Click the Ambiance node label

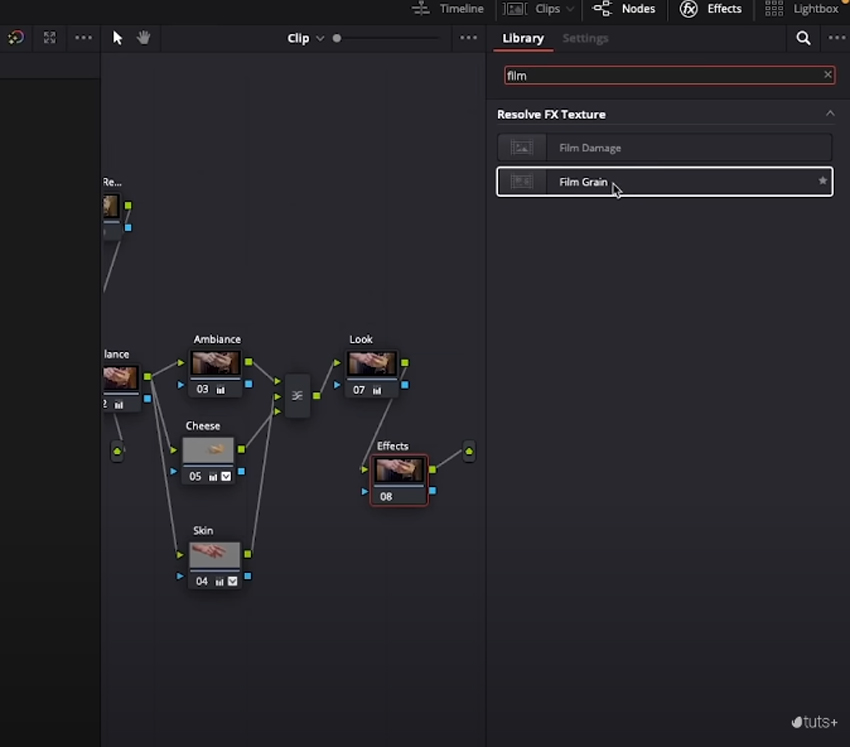[217, 339]
